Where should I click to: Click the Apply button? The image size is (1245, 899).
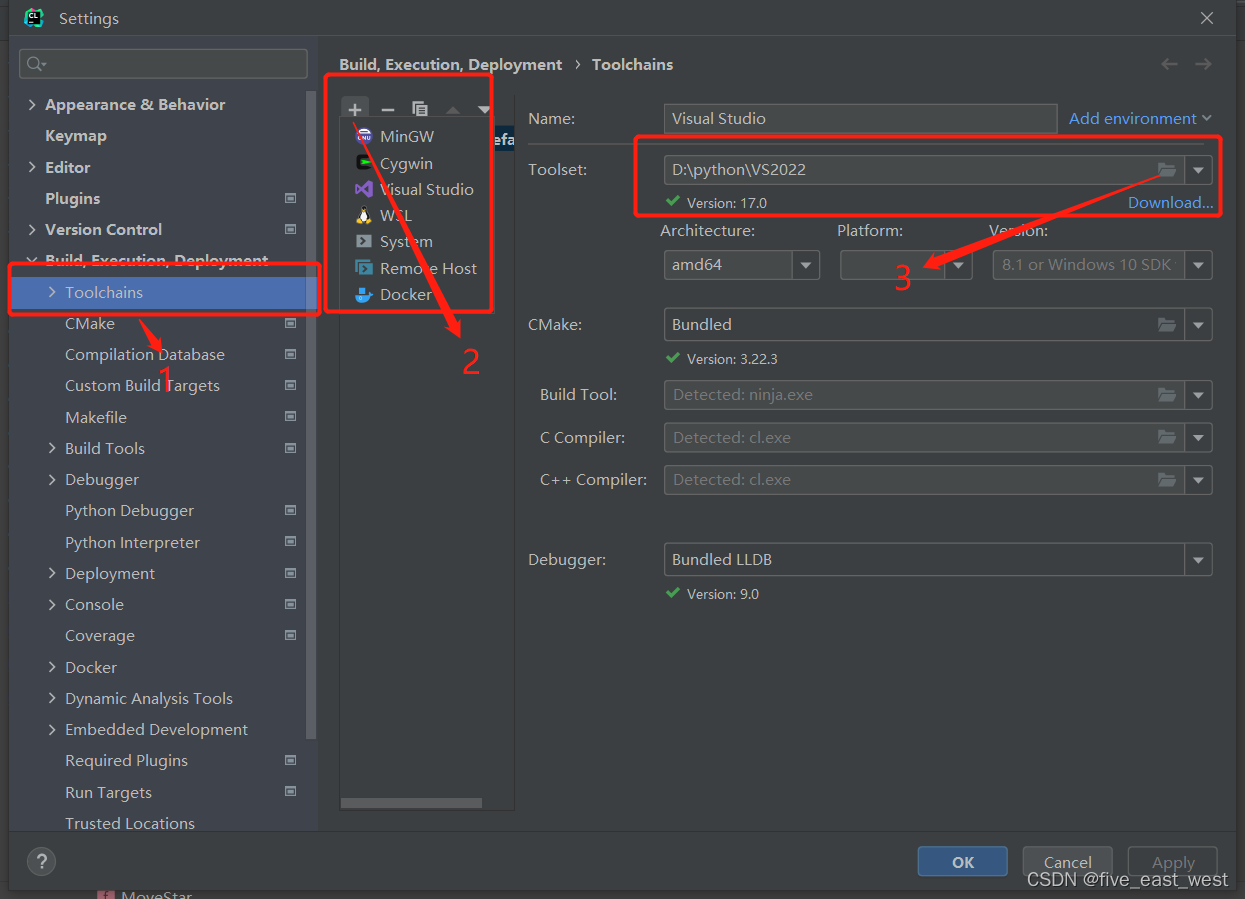(x=1173, y=862)
